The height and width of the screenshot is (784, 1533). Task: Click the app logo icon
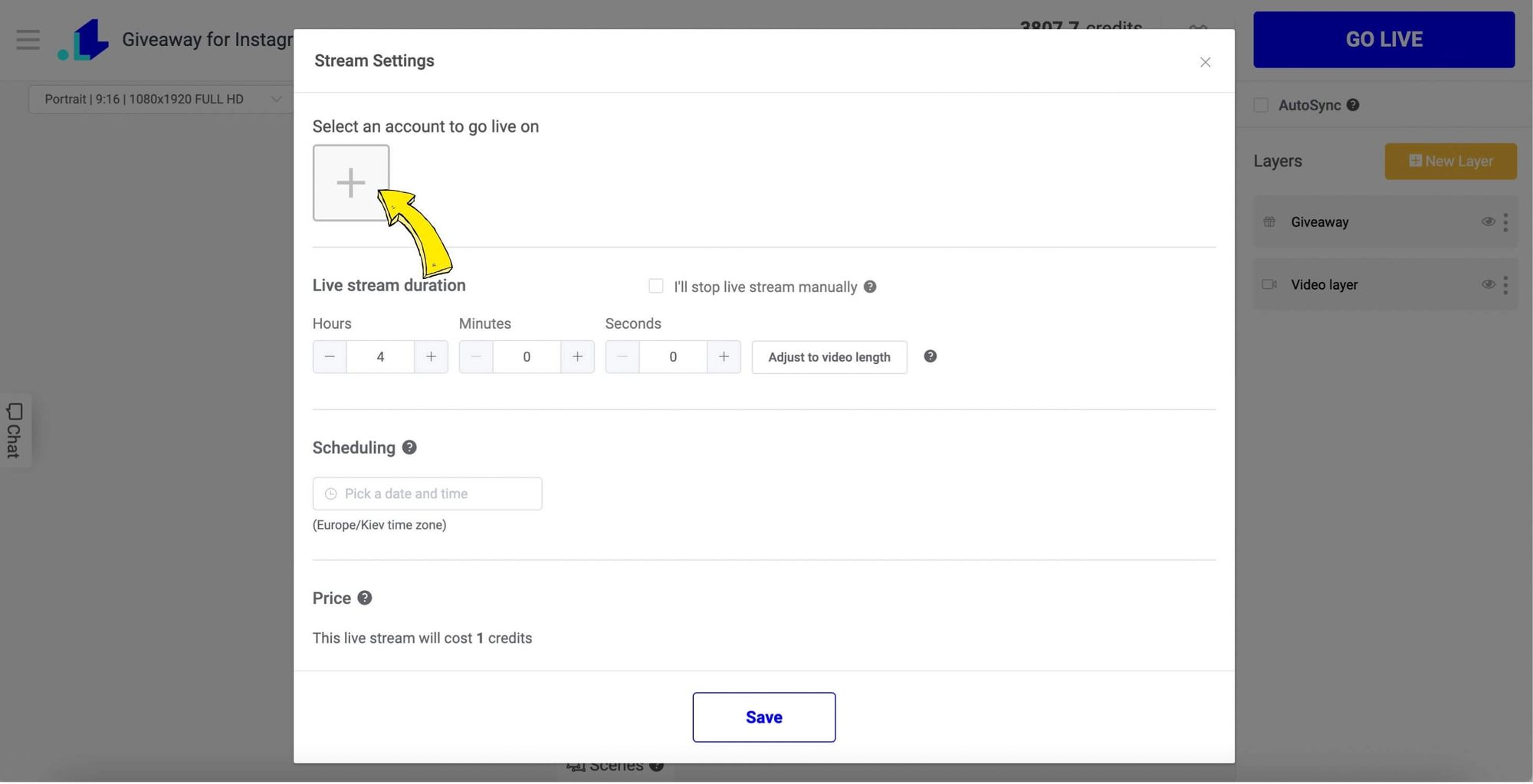click(x=83, y=40)
